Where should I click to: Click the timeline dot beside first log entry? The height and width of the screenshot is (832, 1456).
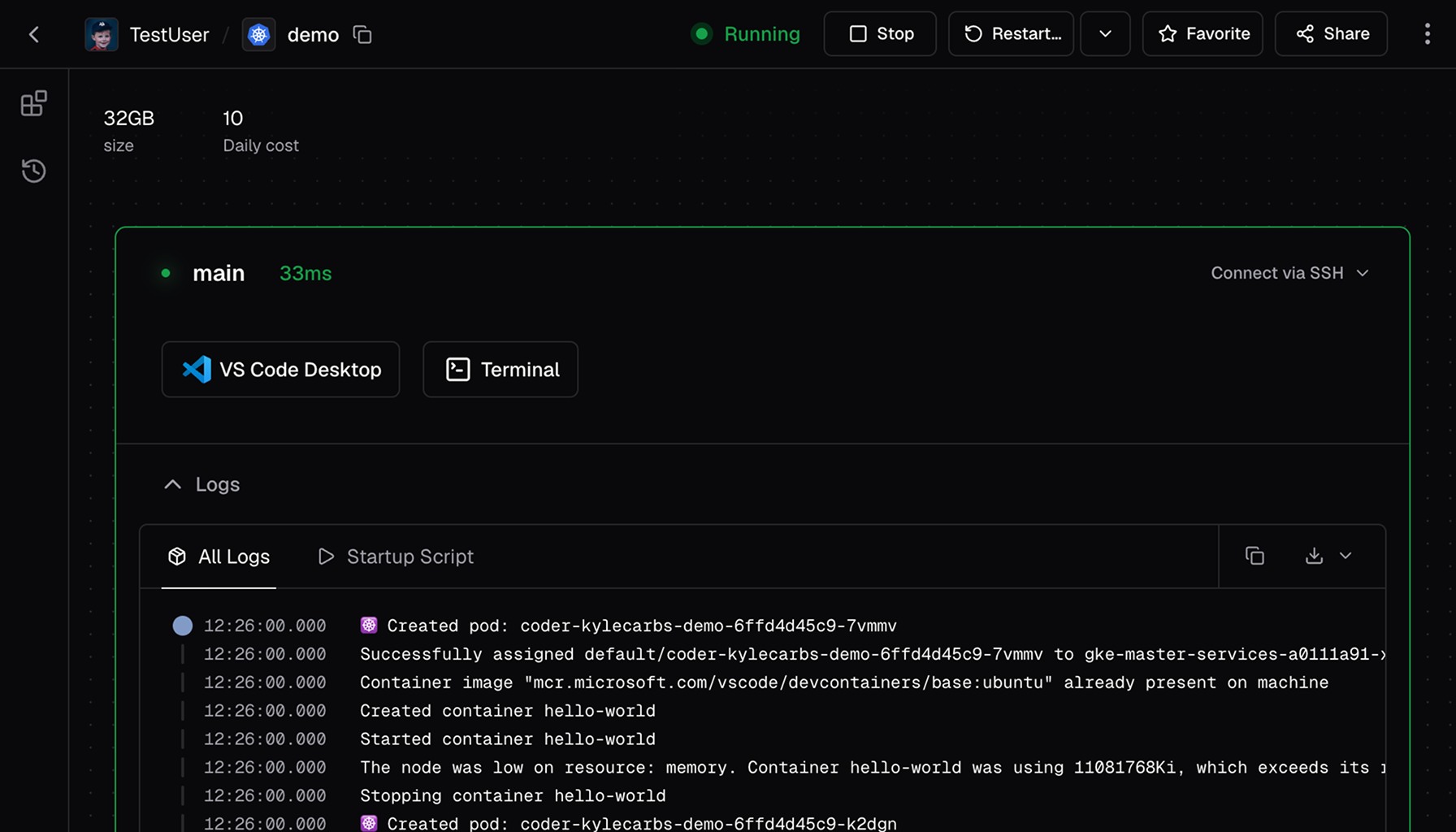pyautogui.click(x=183, y=625)
